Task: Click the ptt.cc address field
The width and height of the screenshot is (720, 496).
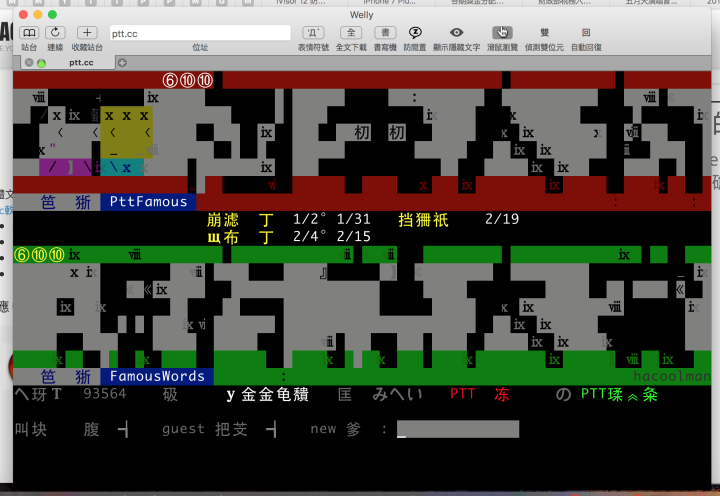Action: pyautogui.click(x=200, y=34)
